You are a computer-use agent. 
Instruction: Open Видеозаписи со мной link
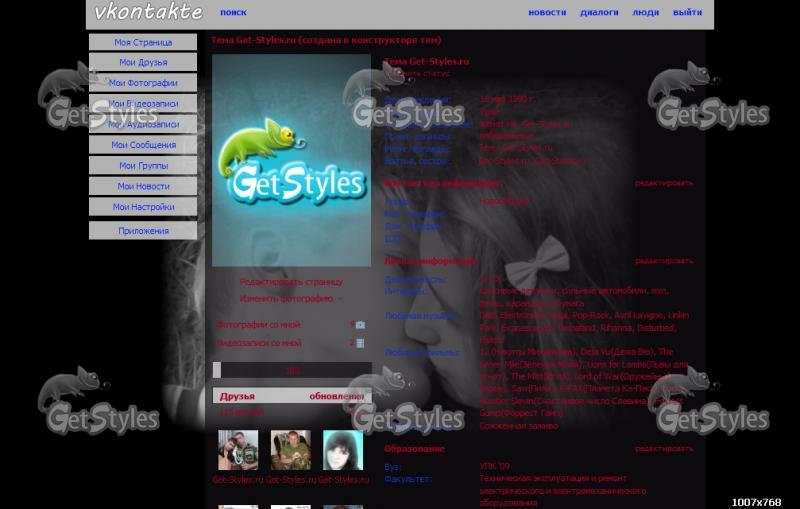(259, 343)
